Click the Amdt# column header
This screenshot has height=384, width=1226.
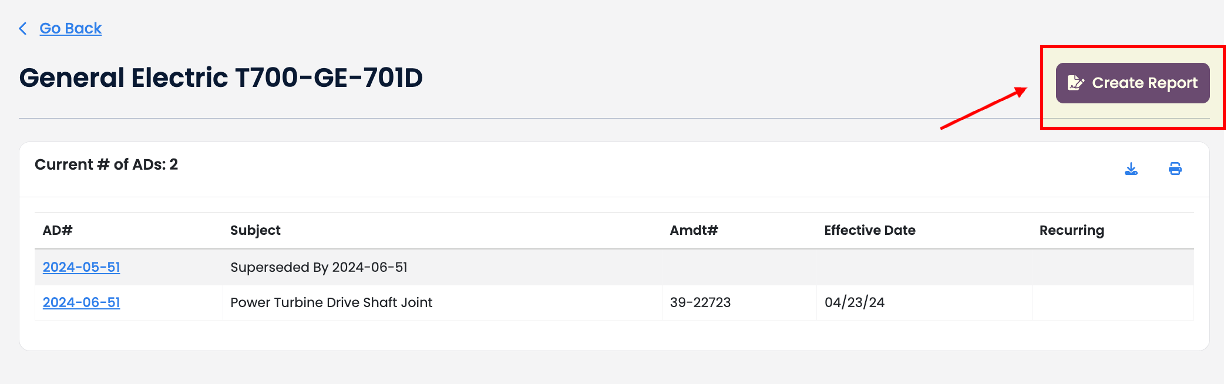click(x=694, y=230)
